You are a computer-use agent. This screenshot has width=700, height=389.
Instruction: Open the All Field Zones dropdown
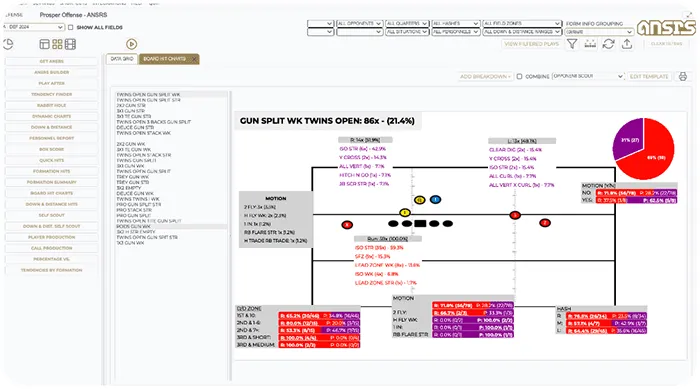click(x=522, y=23)
